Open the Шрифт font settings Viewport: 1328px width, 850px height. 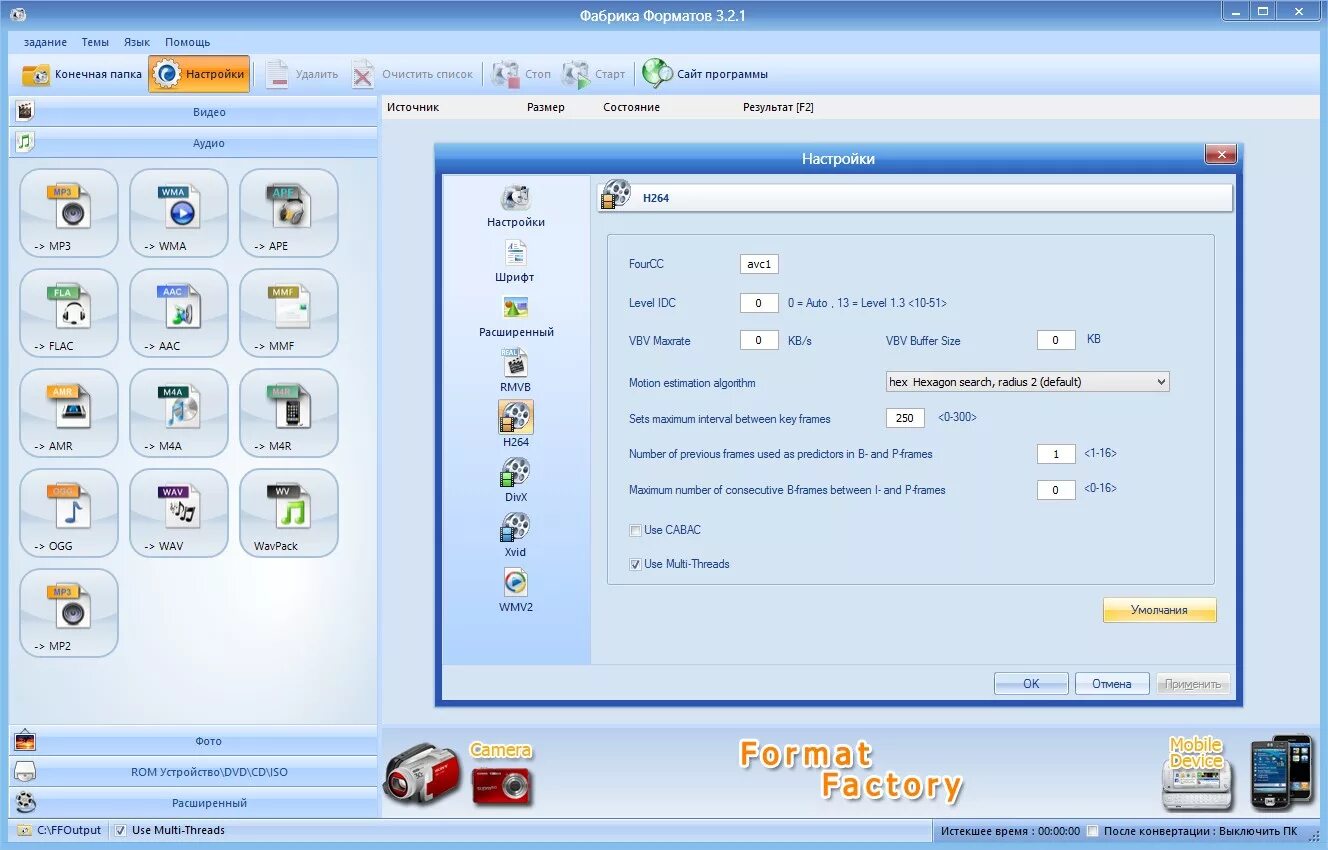(x=515, y=261)
